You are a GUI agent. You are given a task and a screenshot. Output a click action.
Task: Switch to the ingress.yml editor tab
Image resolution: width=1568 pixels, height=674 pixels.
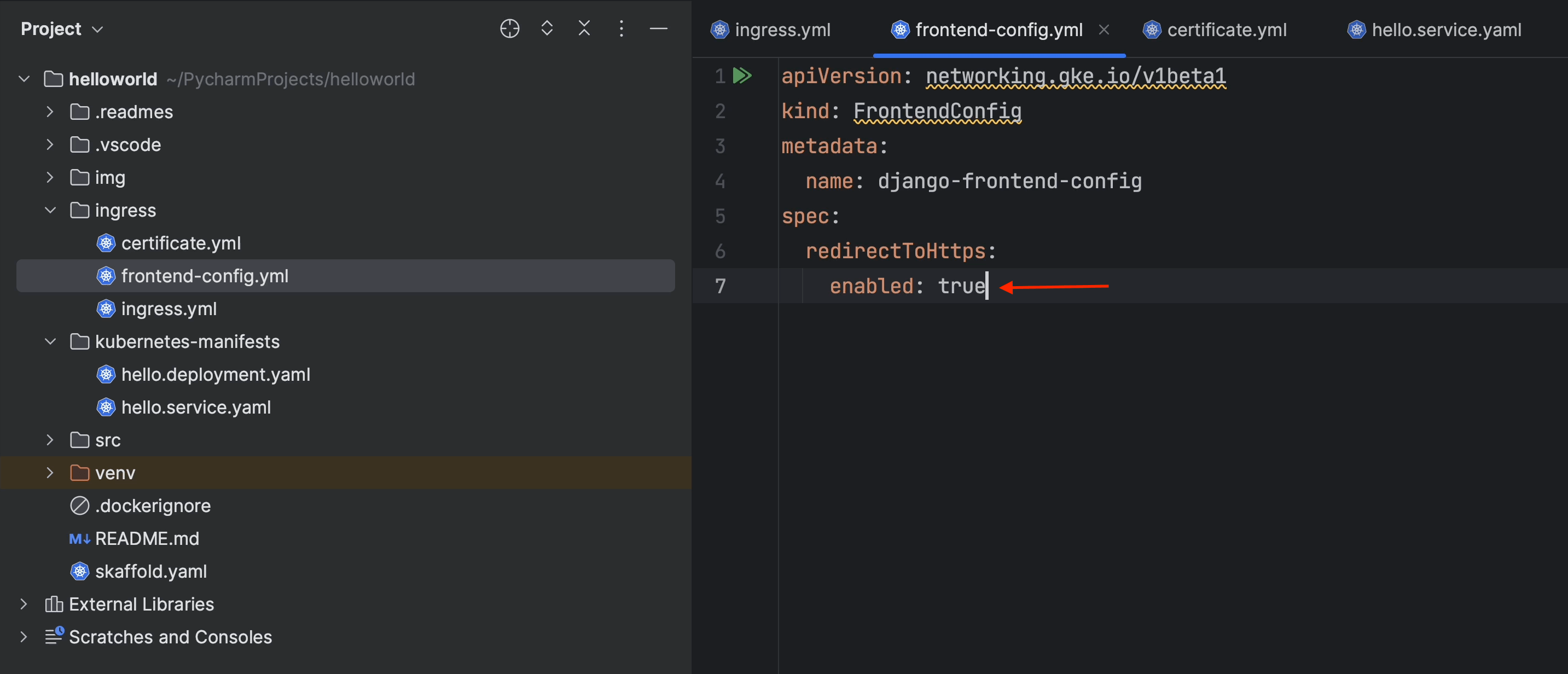pos(782,30)
